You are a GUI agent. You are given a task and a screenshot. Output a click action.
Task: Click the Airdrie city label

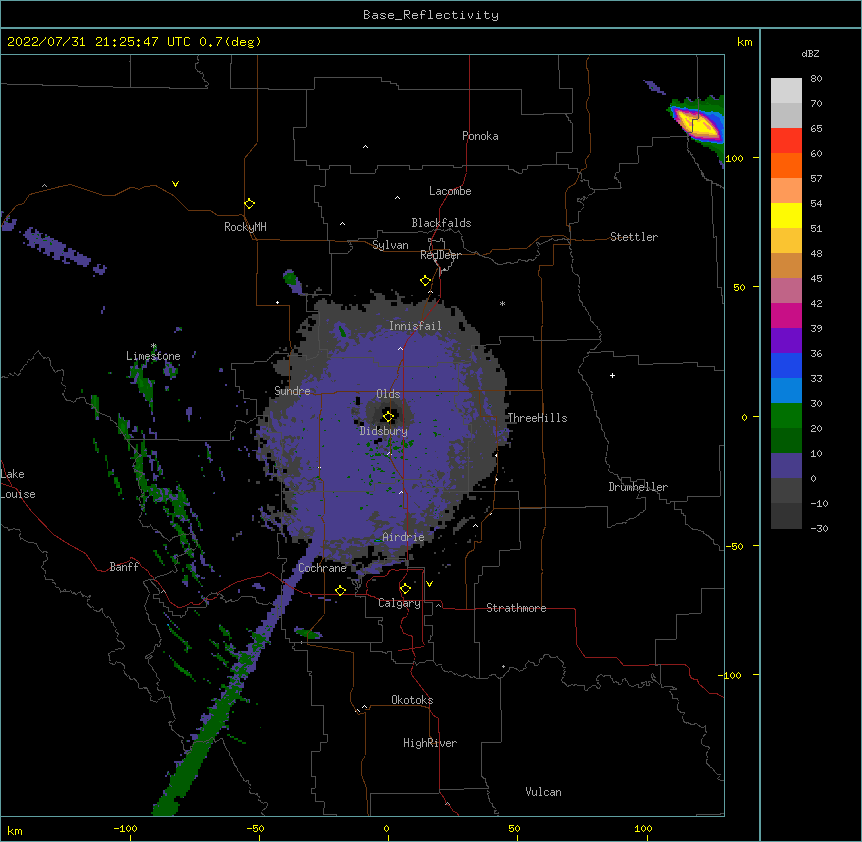click(x=403, y=537)
